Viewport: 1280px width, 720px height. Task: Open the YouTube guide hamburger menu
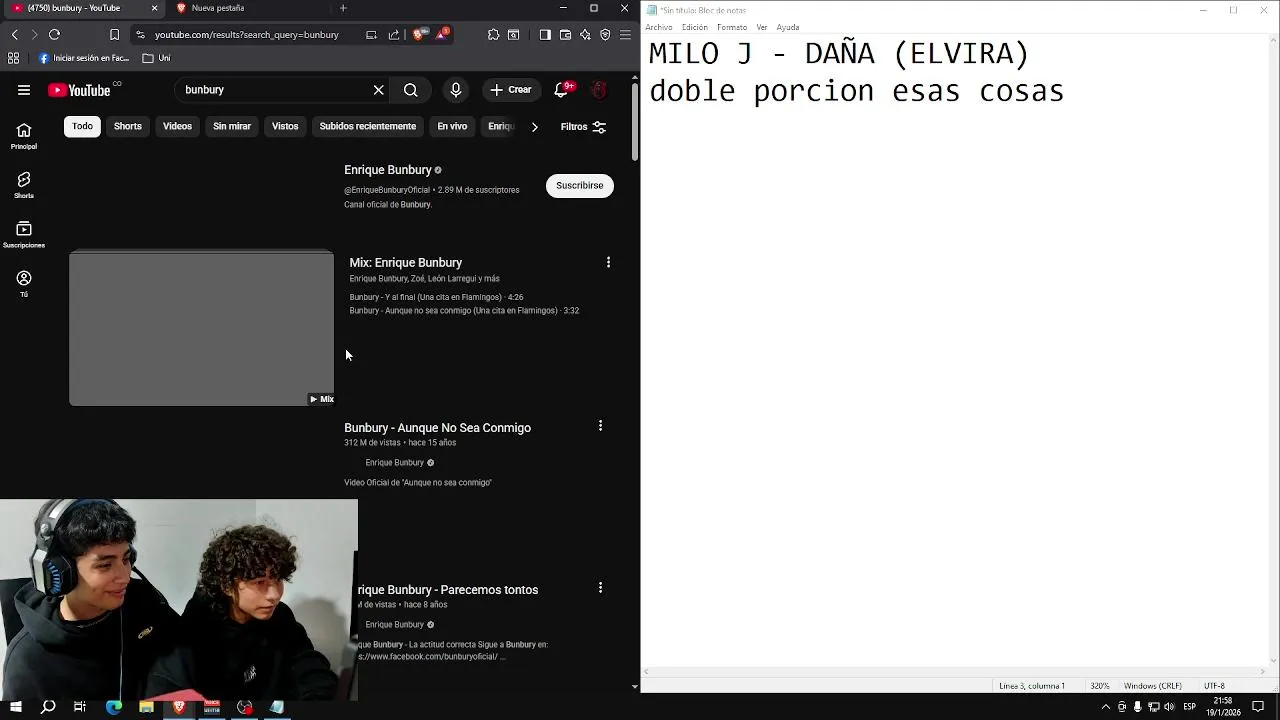[23, 90]
